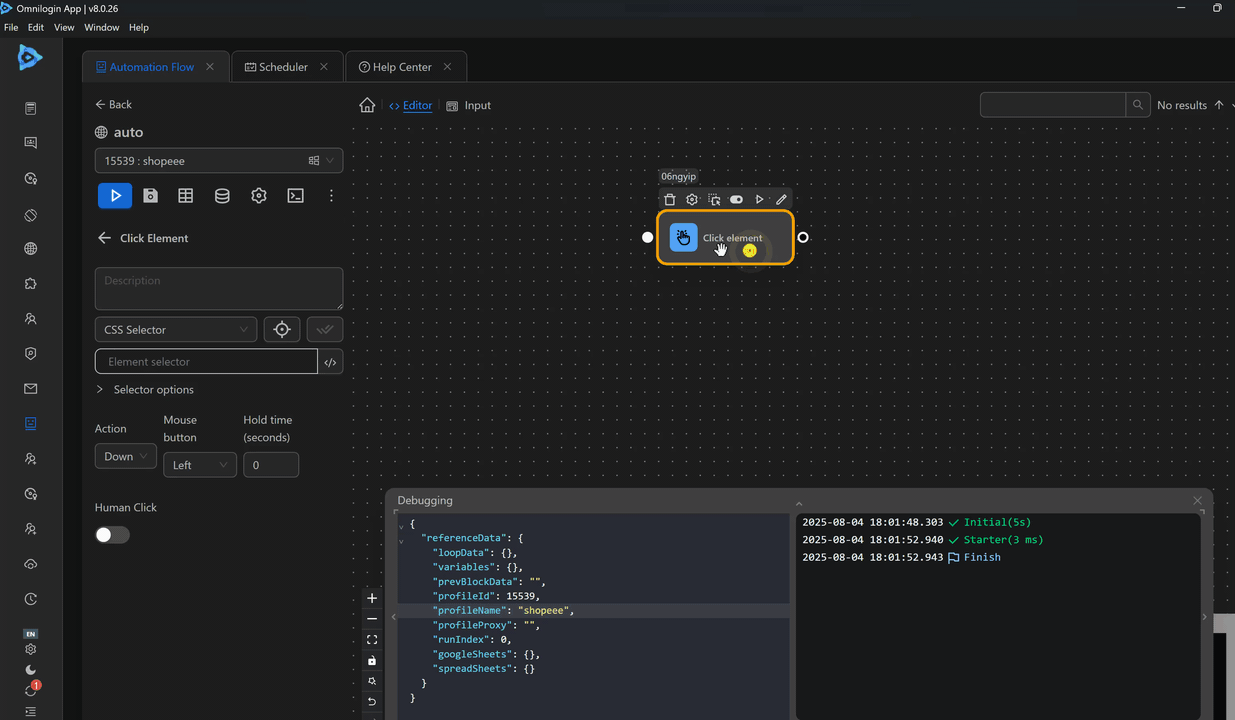Open the Window menu
Viewport: 1235px width, 720px height.
click(x=102, y=28)
